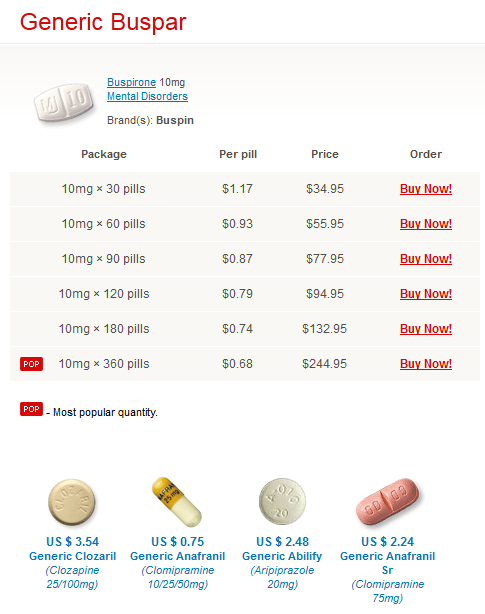Screen dimensions: 485x614
Task: Click the white Buspirone pill image
Action: pos(64,103)
